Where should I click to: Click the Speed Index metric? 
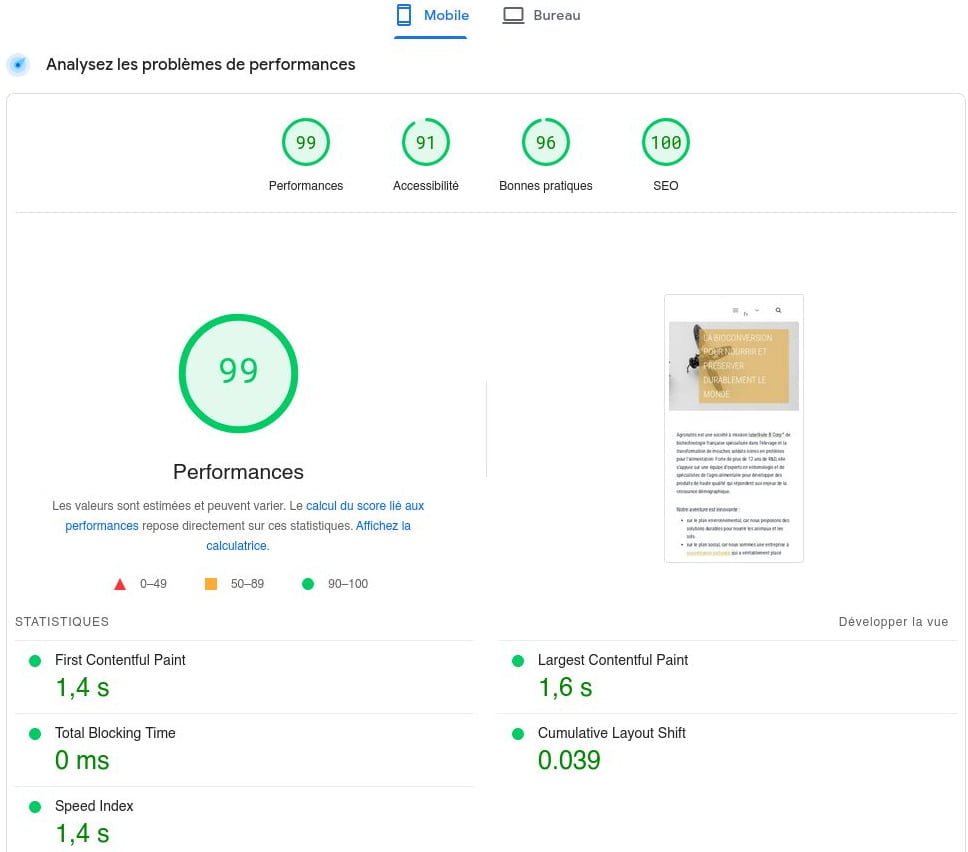[x=94, y=806]
